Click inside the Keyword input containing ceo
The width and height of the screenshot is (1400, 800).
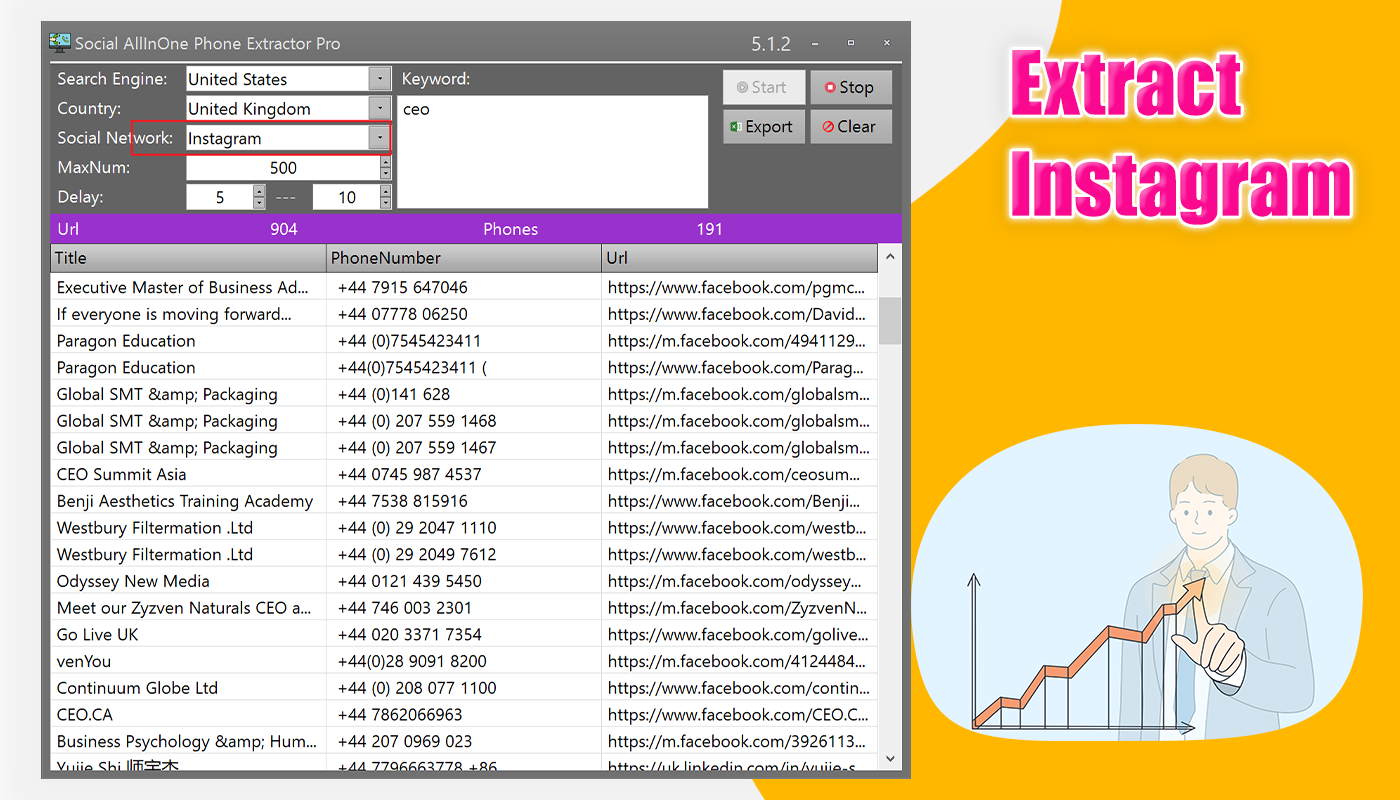[x=552, y=150]
